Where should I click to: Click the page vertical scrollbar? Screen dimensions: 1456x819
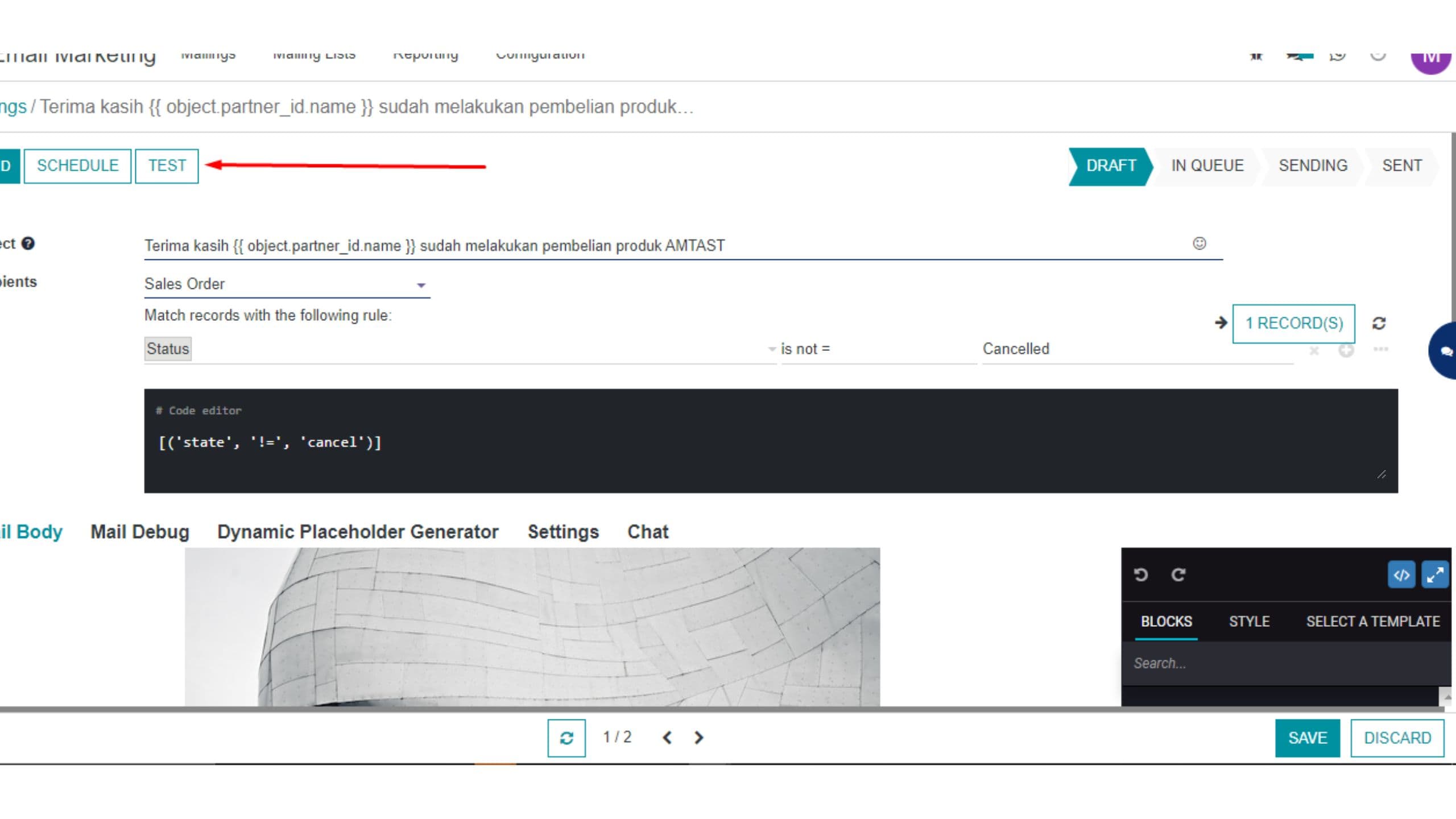coord(1453,227)
